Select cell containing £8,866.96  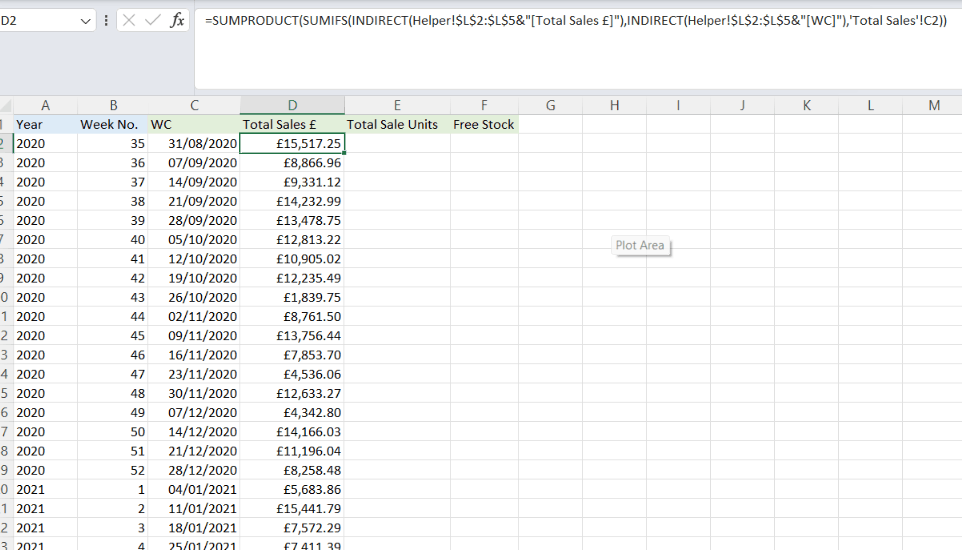[292, 163]
